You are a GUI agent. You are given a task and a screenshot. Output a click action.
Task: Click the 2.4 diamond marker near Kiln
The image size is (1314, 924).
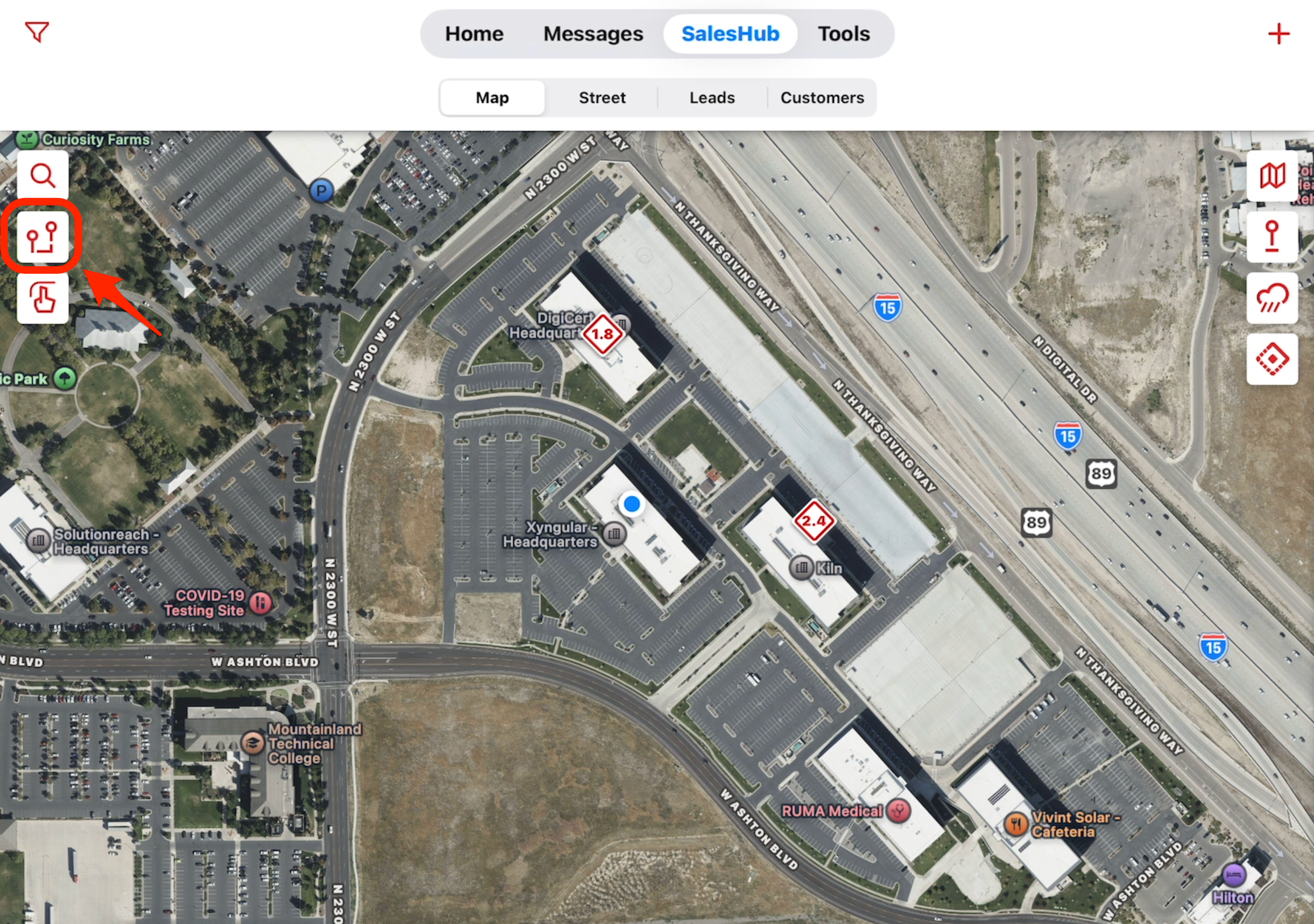pyautogui.click(x=813, y=521)
